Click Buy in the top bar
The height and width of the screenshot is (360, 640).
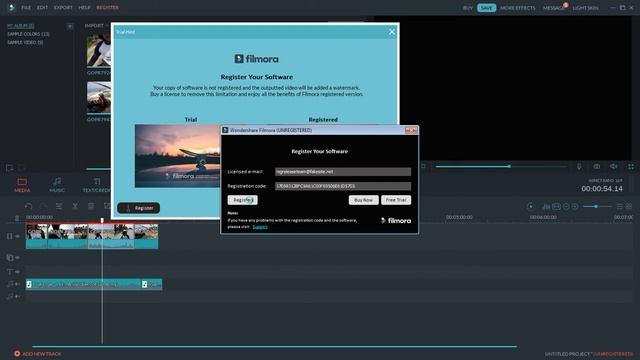pyautogui.click(x=468, y=8)
